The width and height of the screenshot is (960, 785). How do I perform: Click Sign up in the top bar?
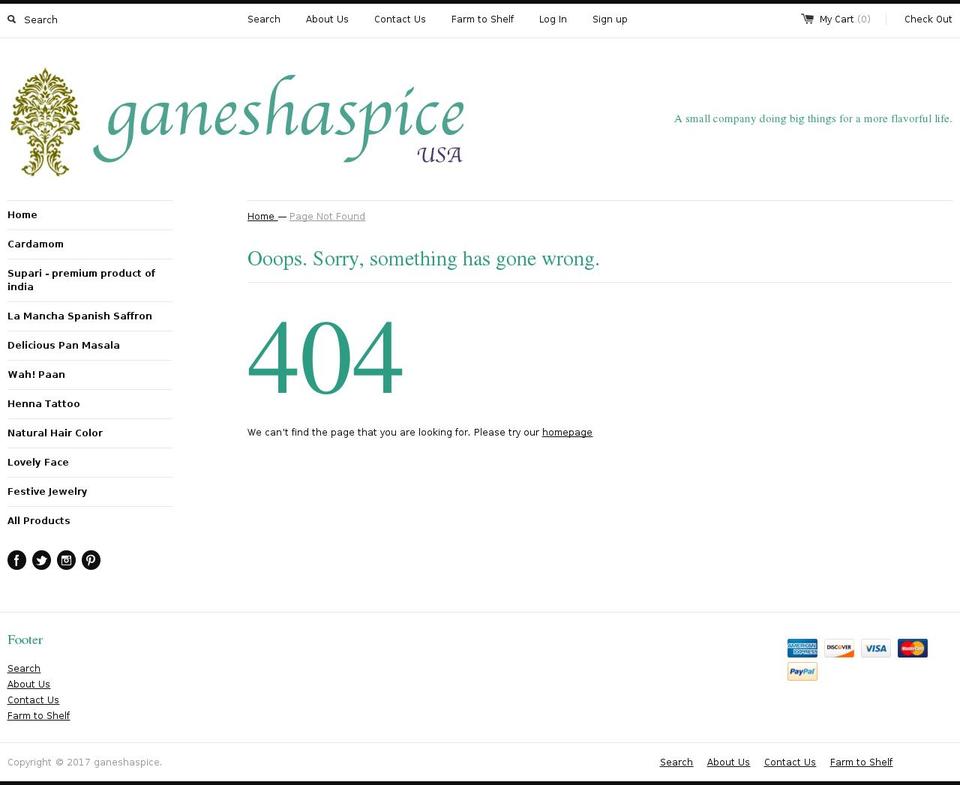pyautogui.click(x=610, y=19)
